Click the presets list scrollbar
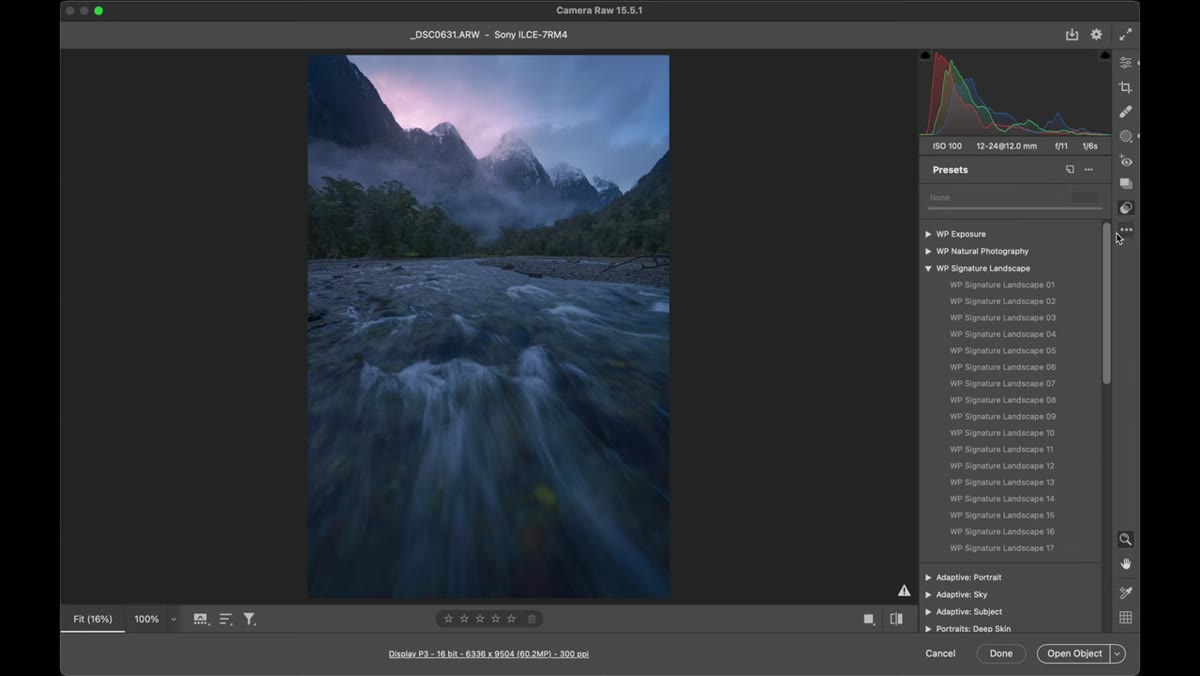Screen dimensions: 1200x676 point(1106,303)
